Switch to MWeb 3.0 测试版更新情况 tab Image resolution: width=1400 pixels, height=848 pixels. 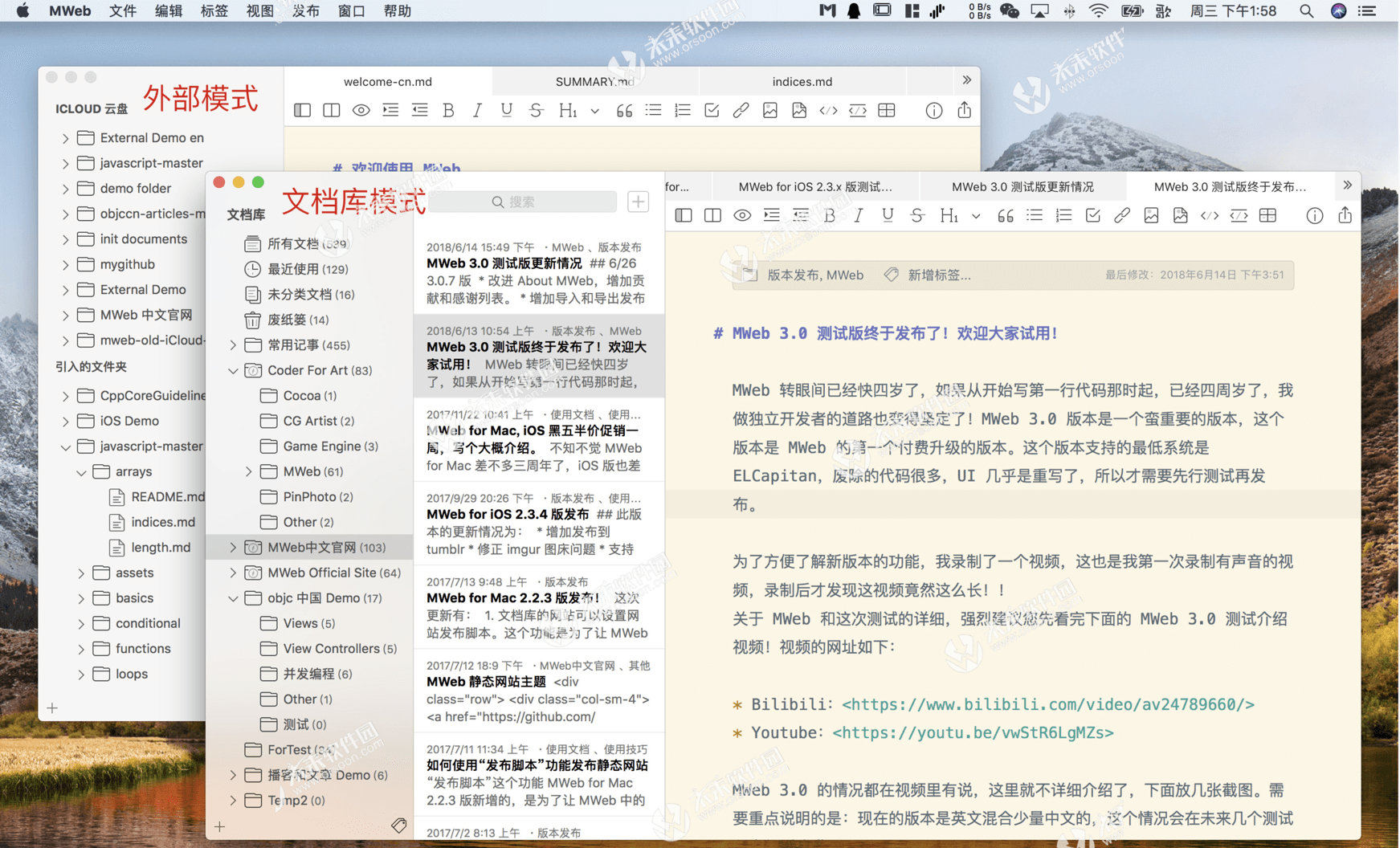coord(1022,186)
